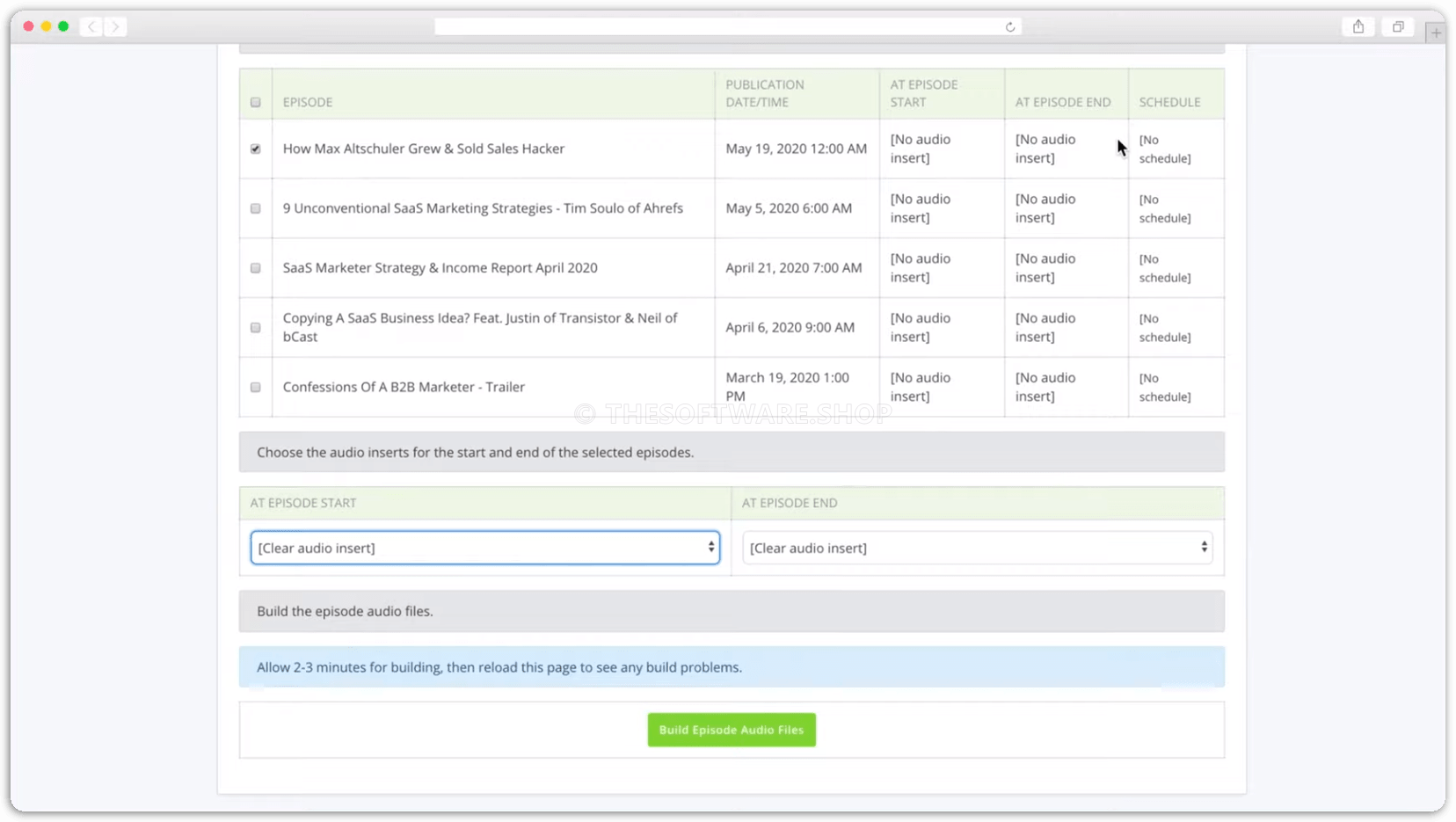Viewport: 1456px width, 822px height.
Task: Expand the Clear audio insert selector stepper
Action: point(711,547)
